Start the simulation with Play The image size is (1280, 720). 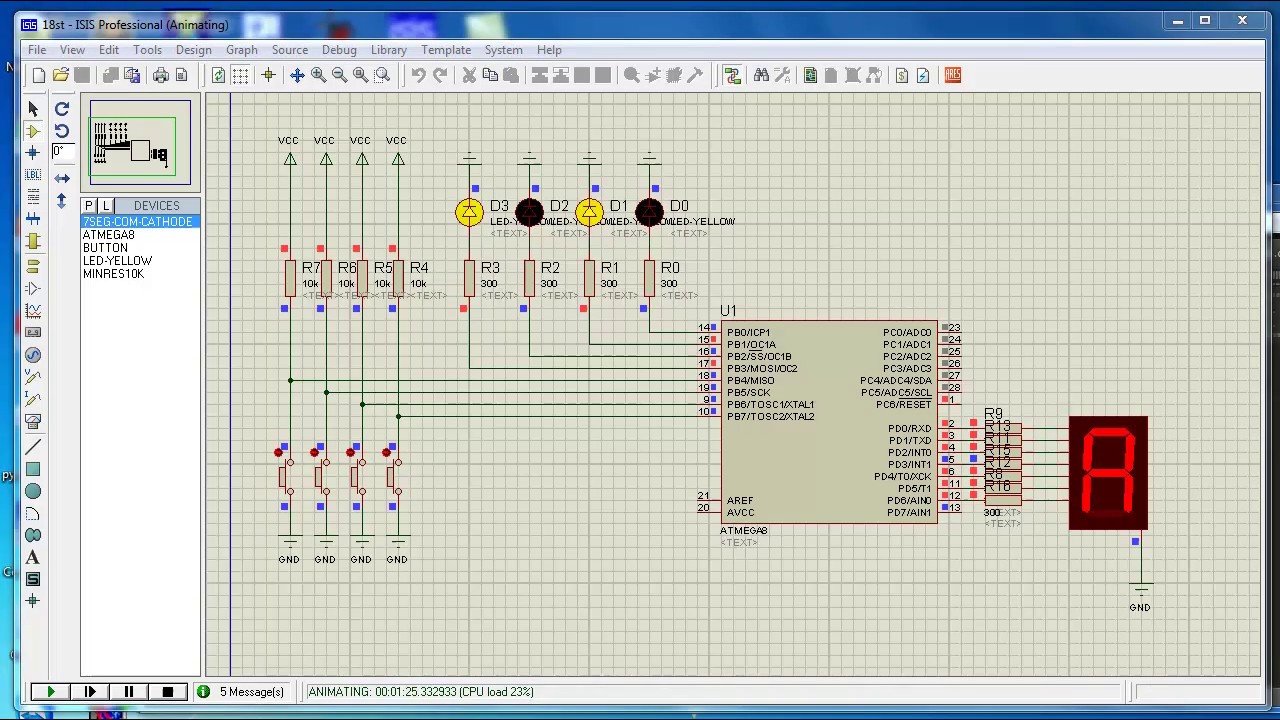tap(50, 692)
